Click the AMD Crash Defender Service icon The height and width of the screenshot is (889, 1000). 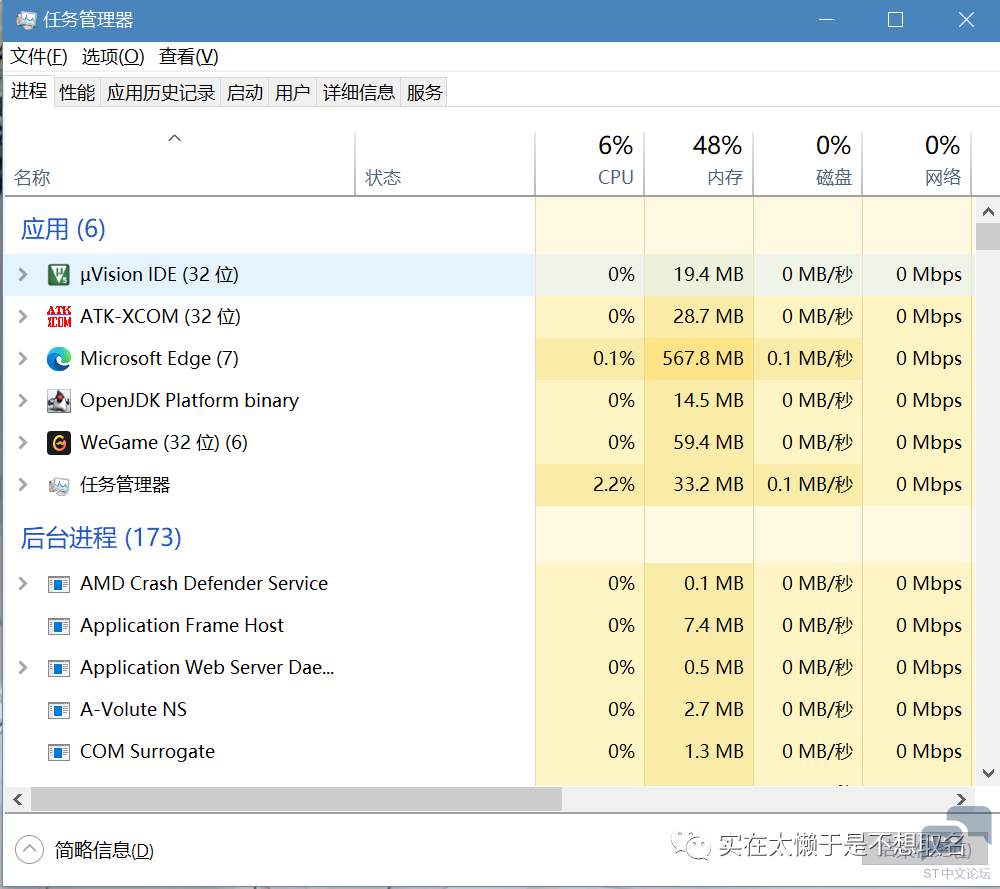pos(59,584)
